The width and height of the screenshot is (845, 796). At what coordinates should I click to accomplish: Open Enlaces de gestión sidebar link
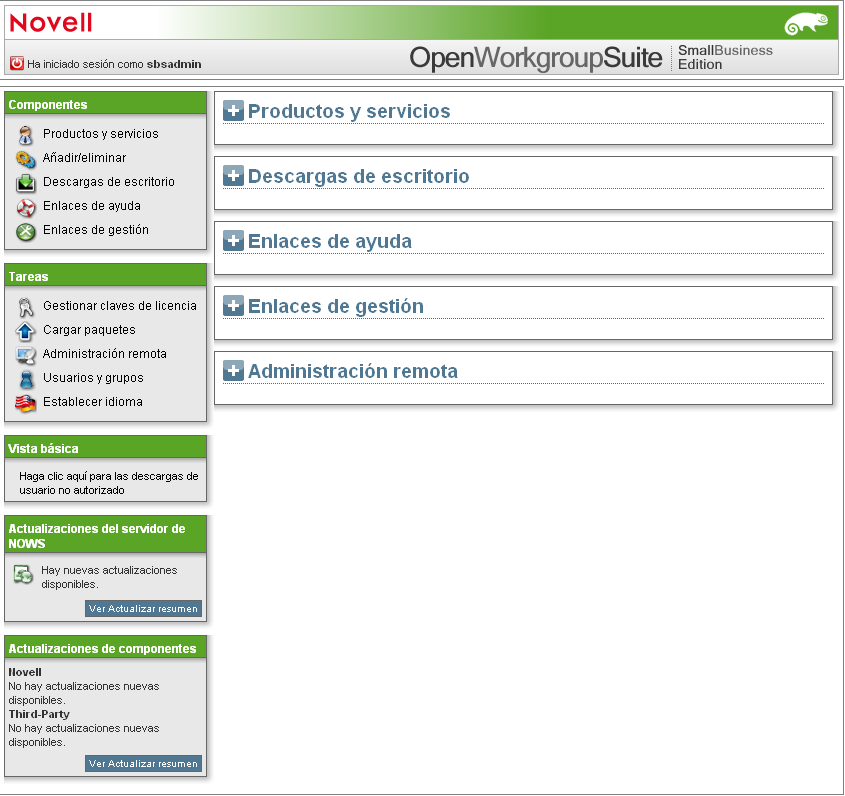point(96,230)
